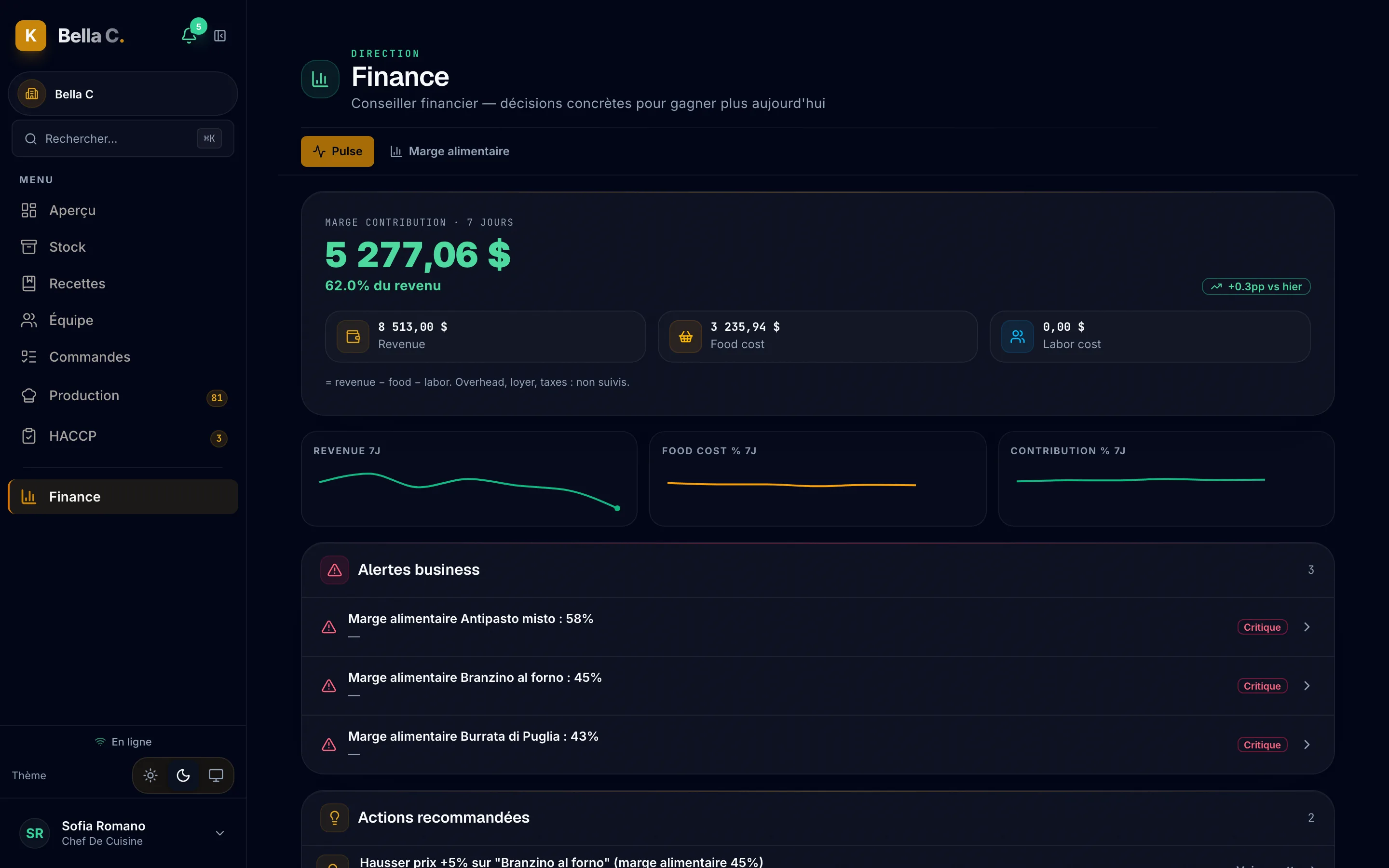Image resolution: width=1389 pixels, height=868 pixels.
Task: Select the Finance menu item
Action: click(x=123, y=497)
